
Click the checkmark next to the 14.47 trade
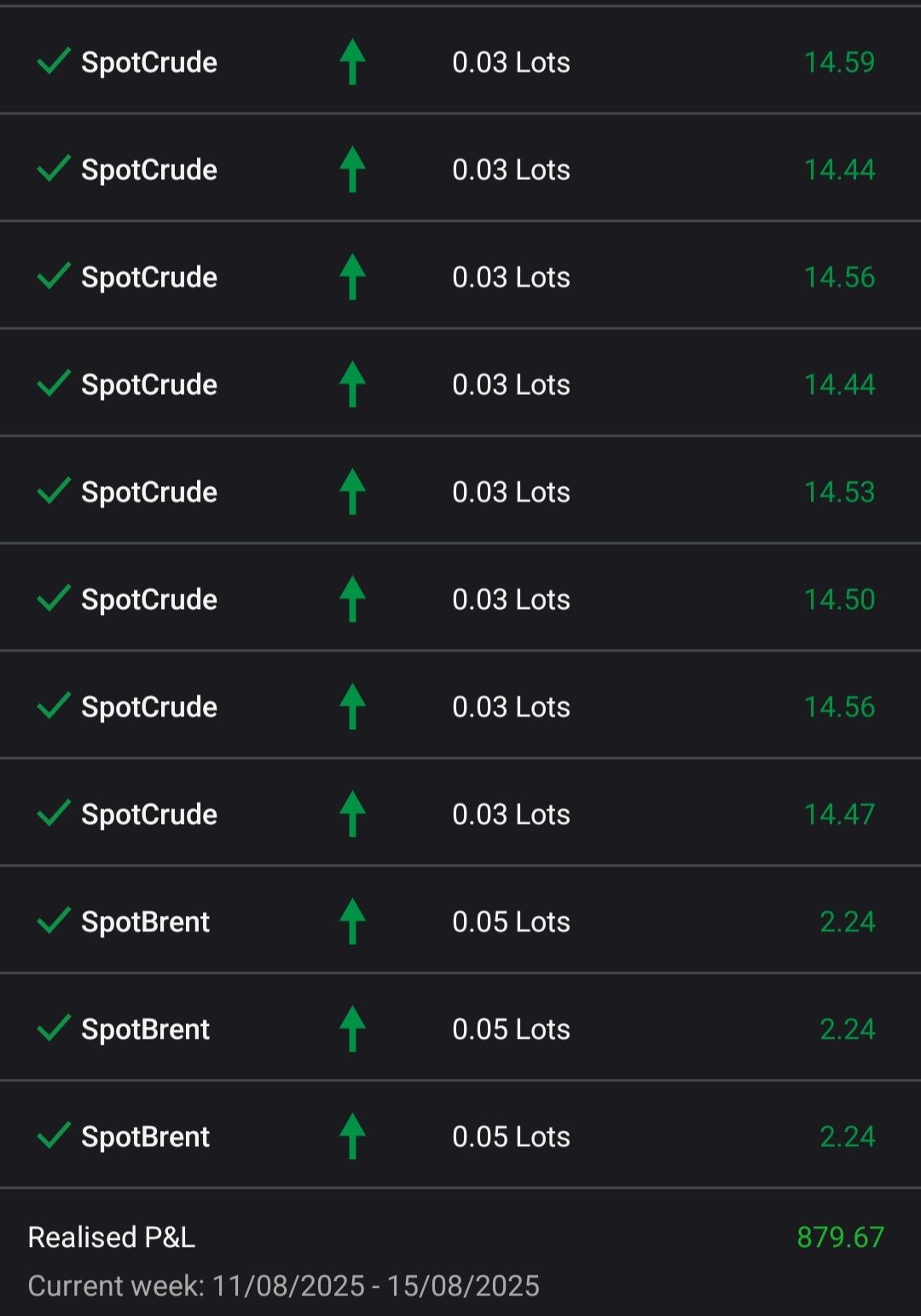click(x=53, y=814)
